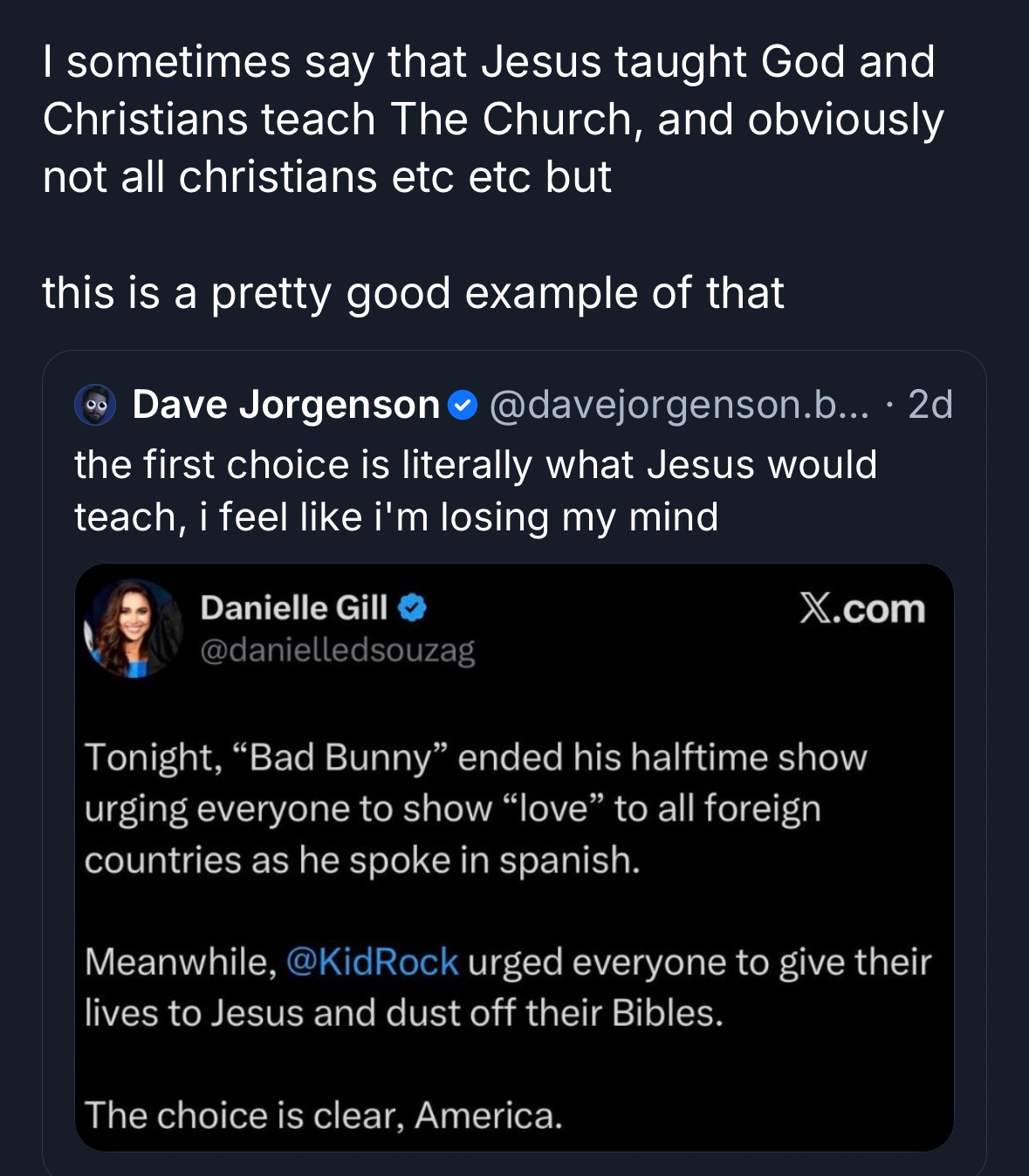1029x1176 pixels.
Task: Click Dave Jorgenson's small profile avatar
Action: [x=95, y=406]
